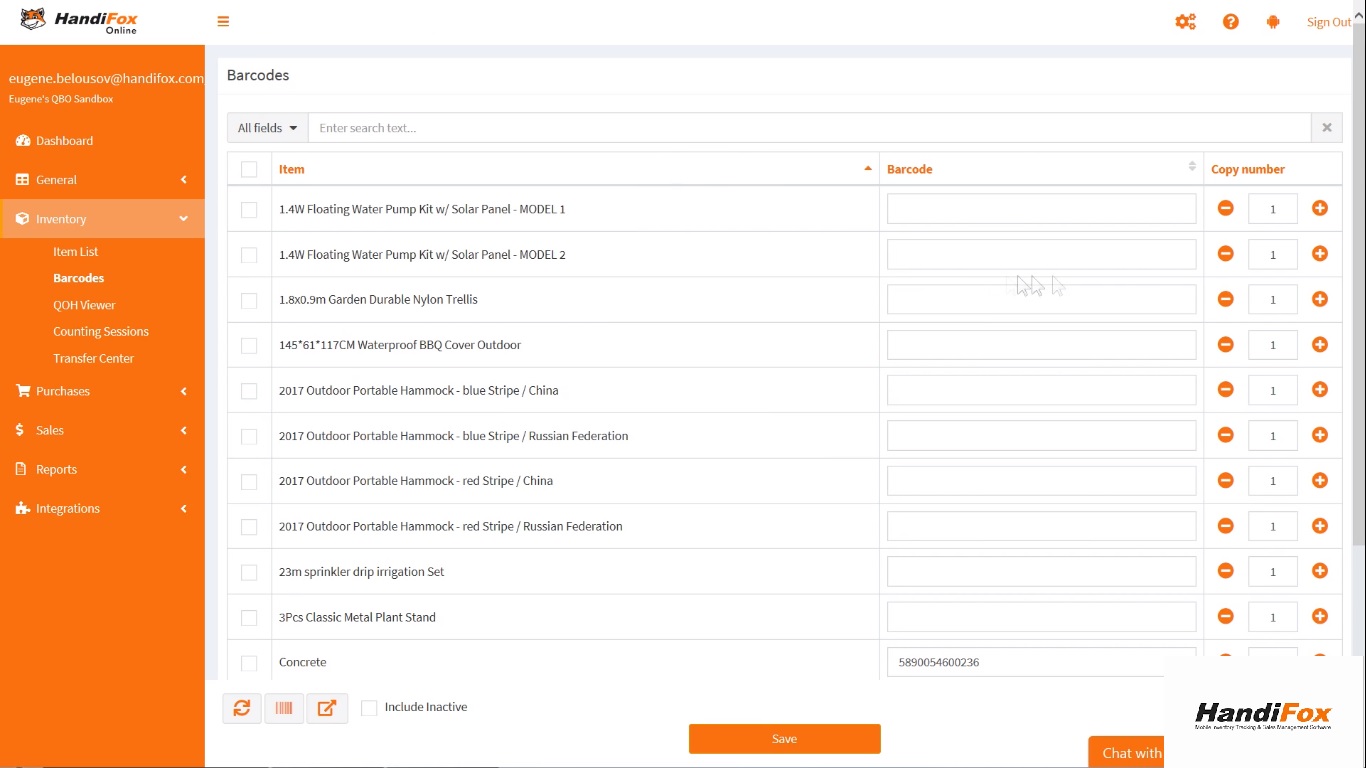Image resolution: width=1366 pixels, height=768 pixels.
Task: Click the orange Save button
Action: pos(784,739)
